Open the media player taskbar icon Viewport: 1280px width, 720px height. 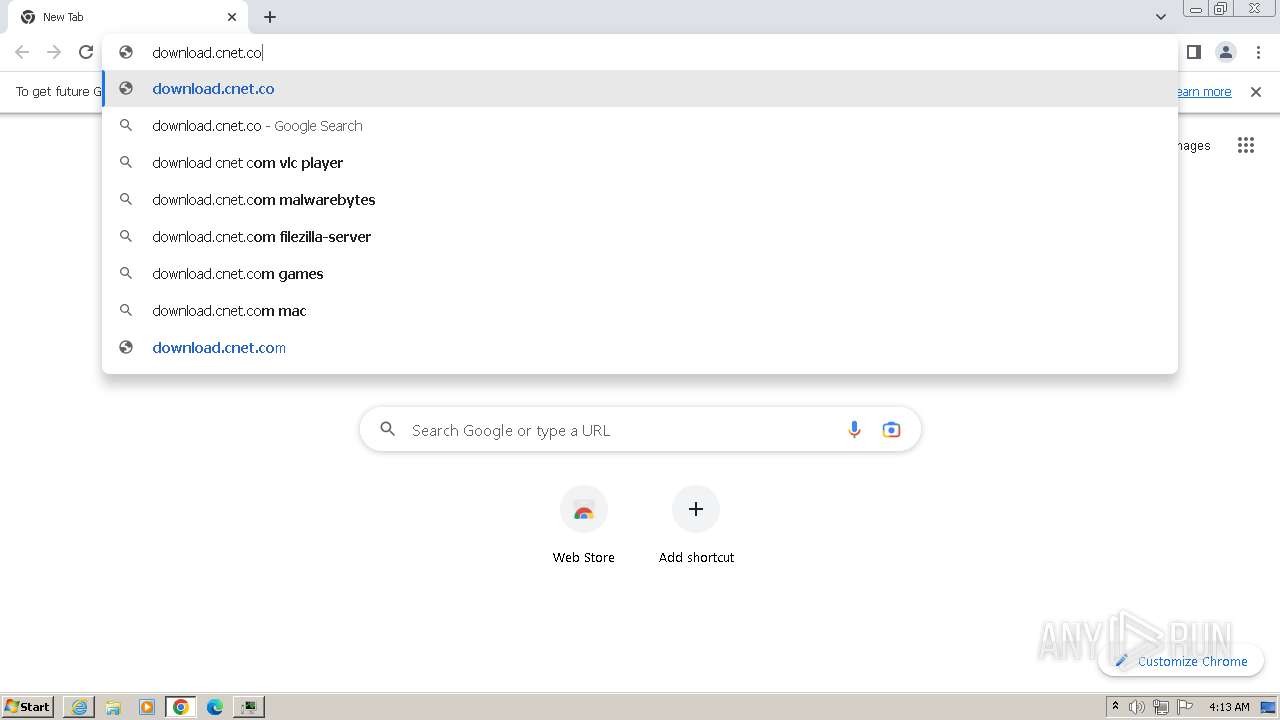point(147,707)
